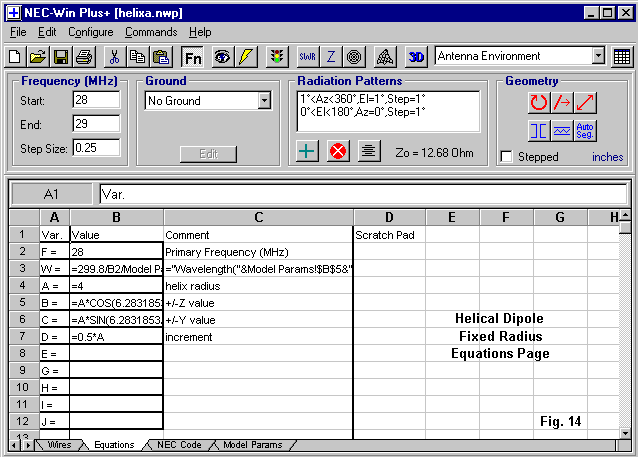638x457 pixels.
Task: Open the 3D view icon
Action: coord(417,57)
